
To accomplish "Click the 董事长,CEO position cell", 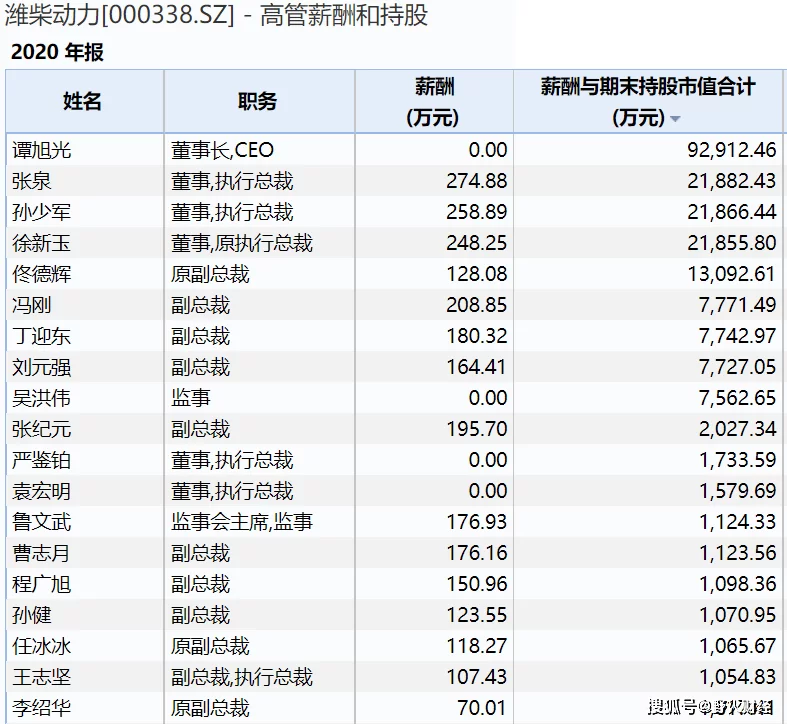I will coord(222,151).
